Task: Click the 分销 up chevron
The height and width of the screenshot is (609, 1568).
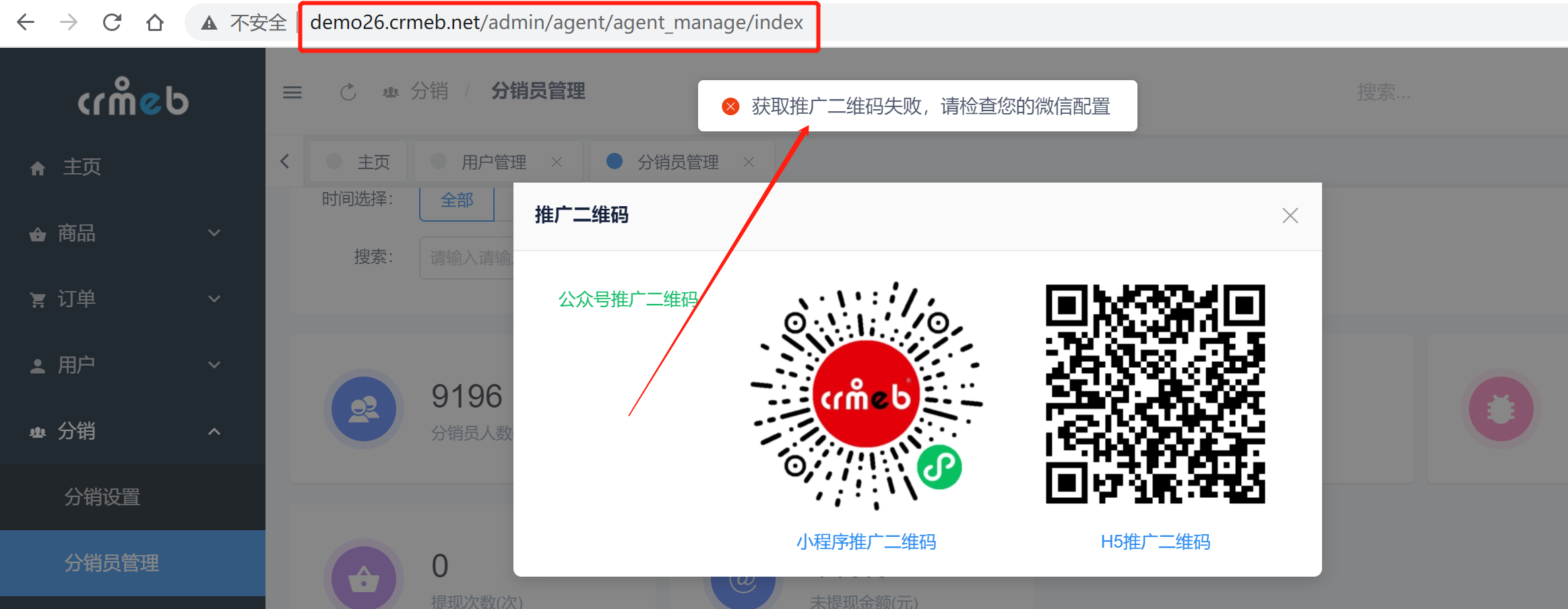Action: (x=214, y=431)
